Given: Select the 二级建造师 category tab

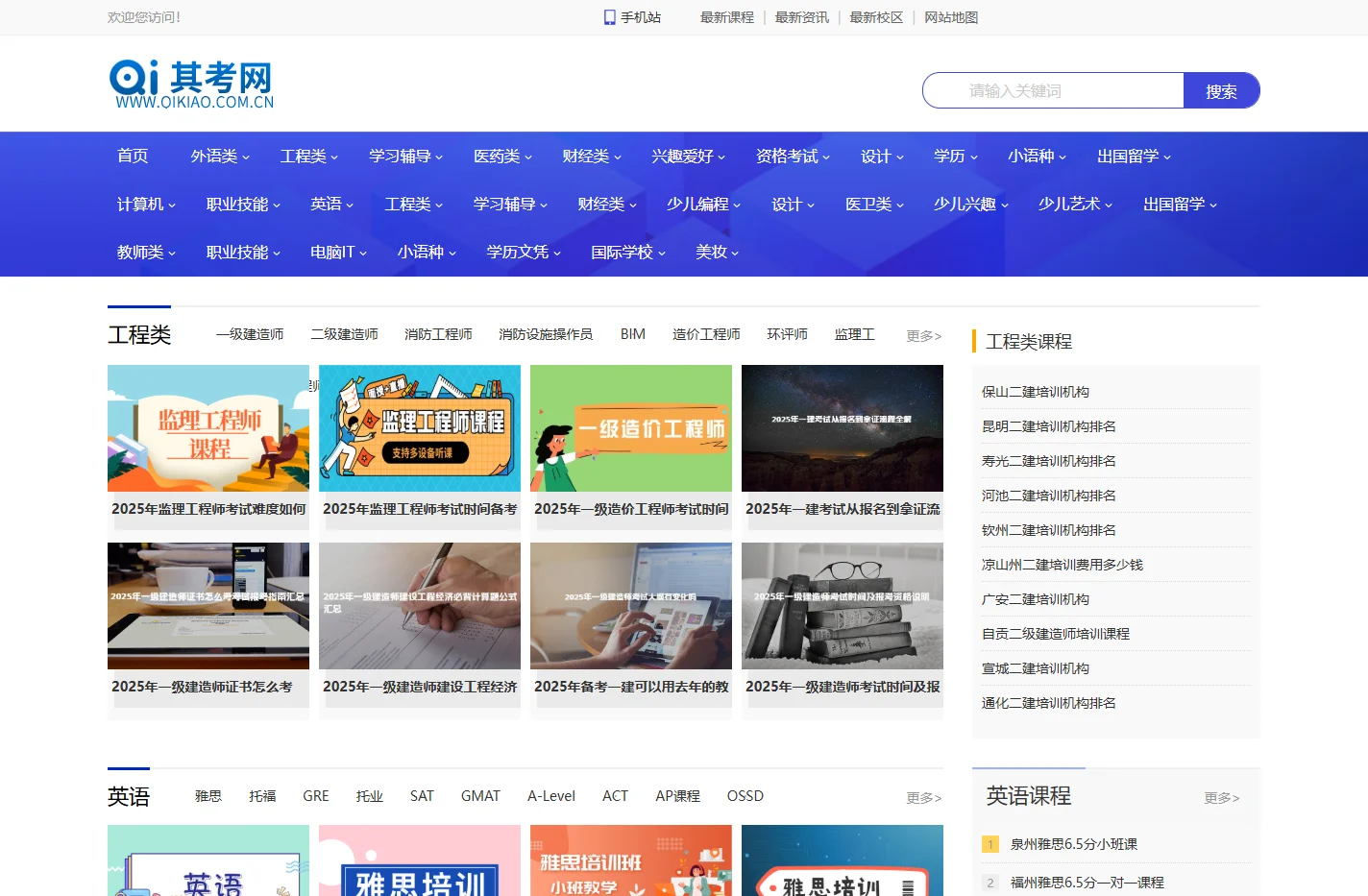Looking at the screenshot, I should 344,334.
